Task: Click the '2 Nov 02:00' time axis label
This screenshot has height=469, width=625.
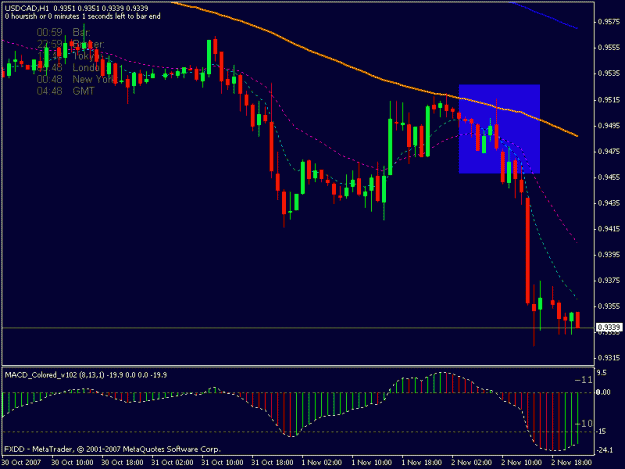Action: [472, 462]
